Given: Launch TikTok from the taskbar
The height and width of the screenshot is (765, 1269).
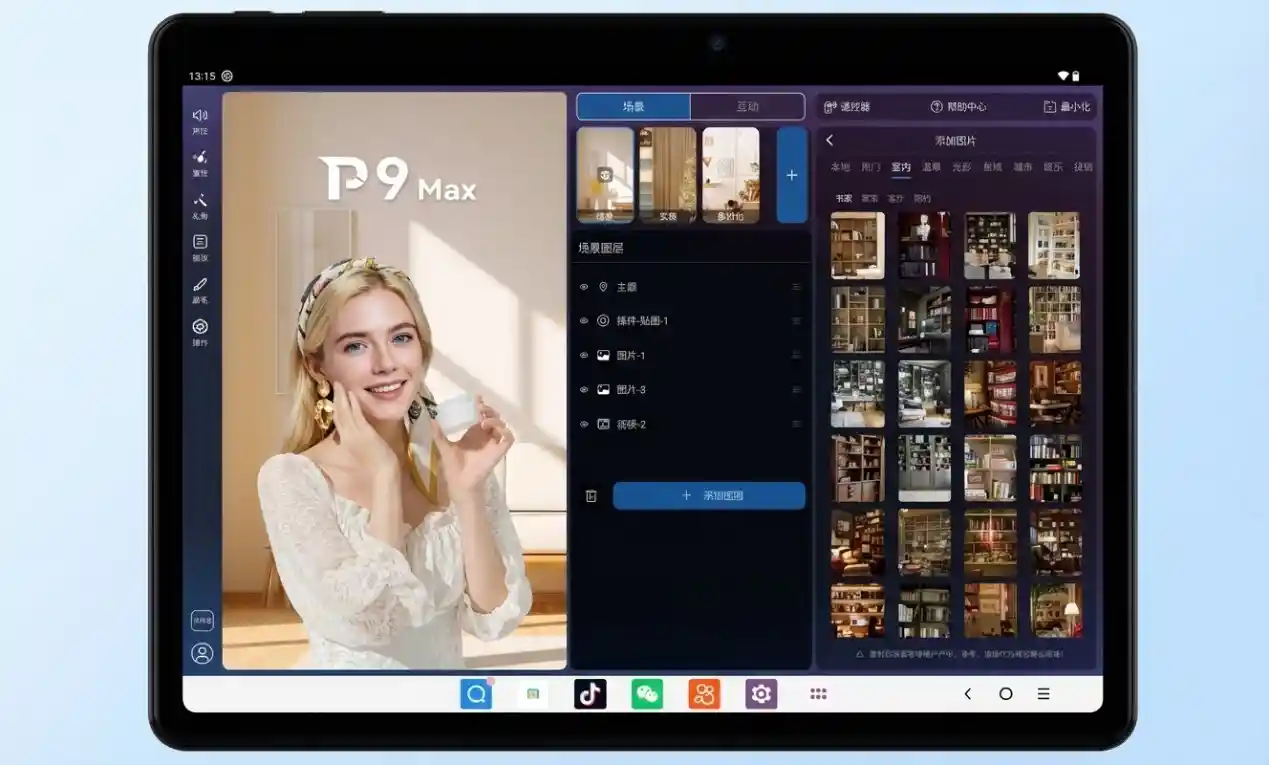Looking at the screenshot, I should click(590, 694).
